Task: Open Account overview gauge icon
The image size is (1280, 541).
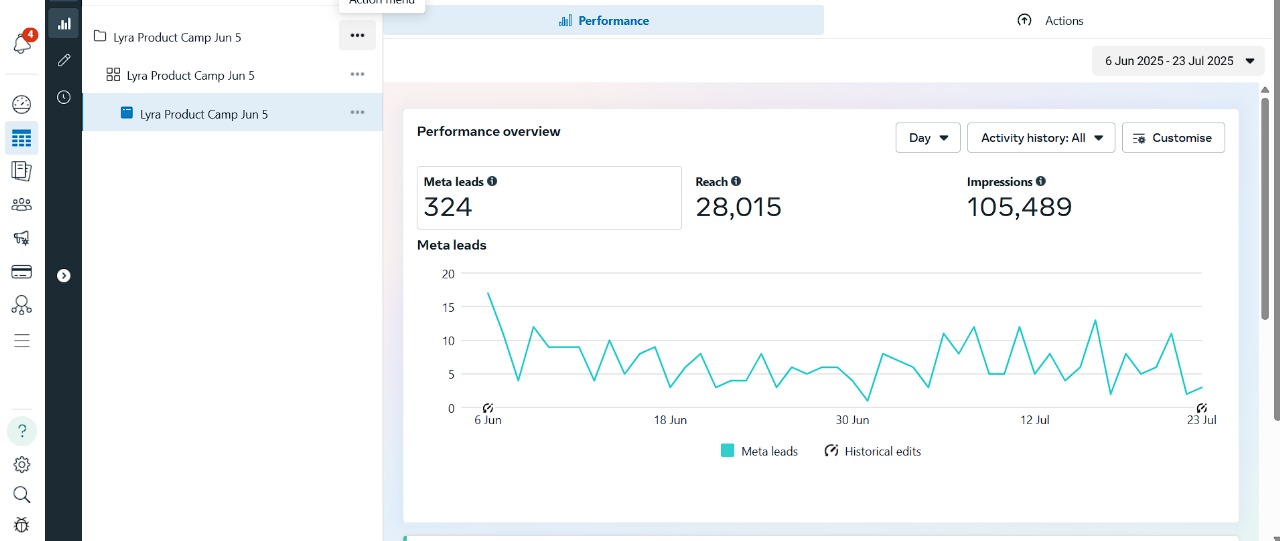Action: tap(22, 105)
